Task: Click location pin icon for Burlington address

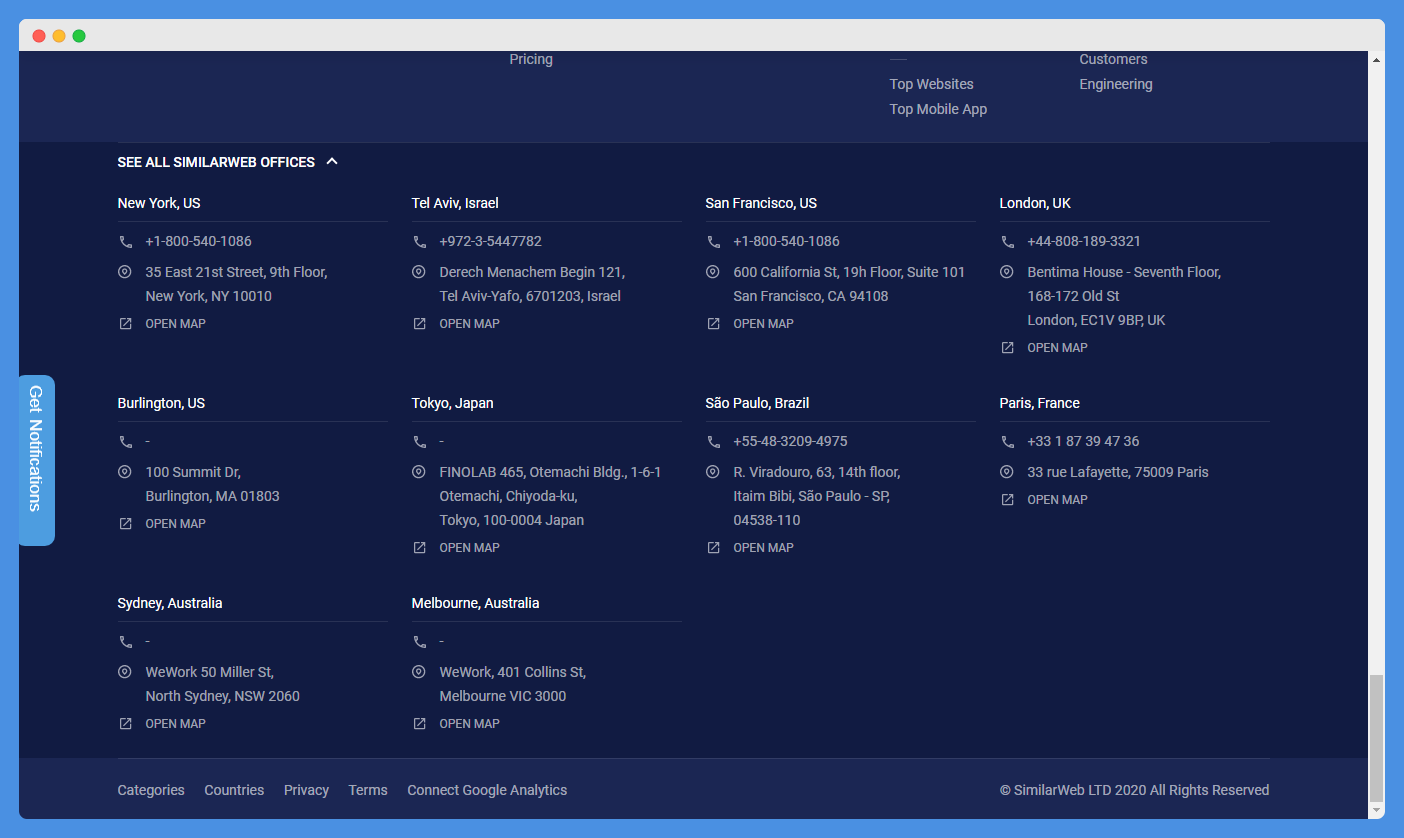Action: tap(125, 472)
